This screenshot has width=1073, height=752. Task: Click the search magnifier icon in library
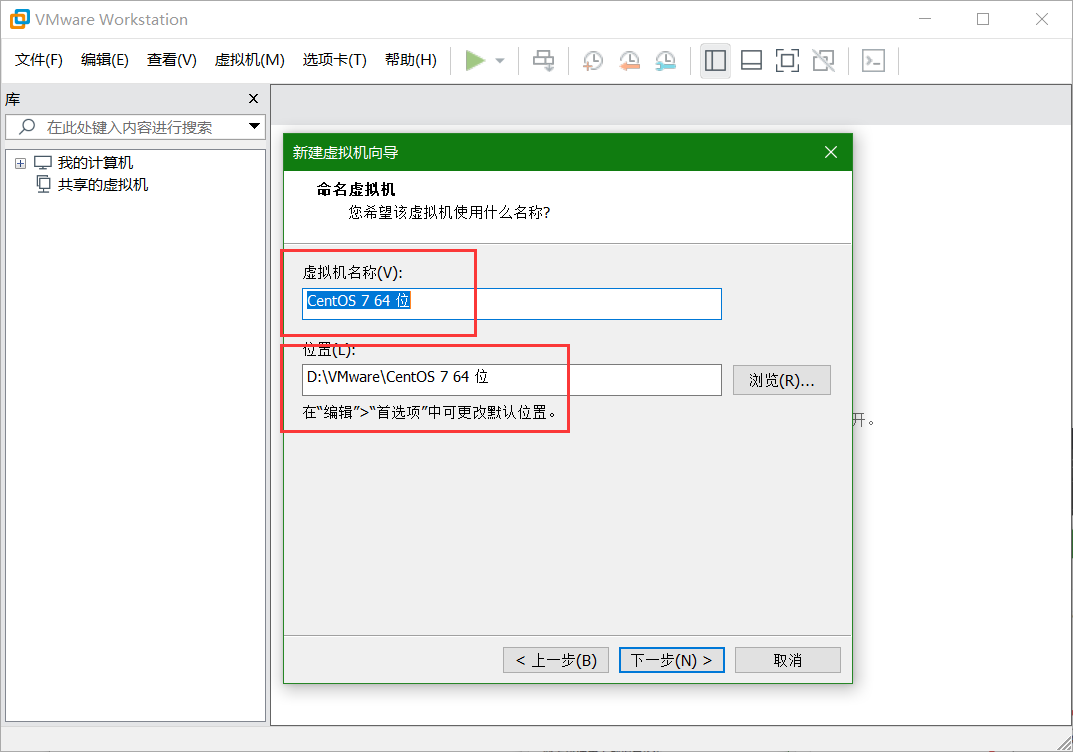[27, 127]
